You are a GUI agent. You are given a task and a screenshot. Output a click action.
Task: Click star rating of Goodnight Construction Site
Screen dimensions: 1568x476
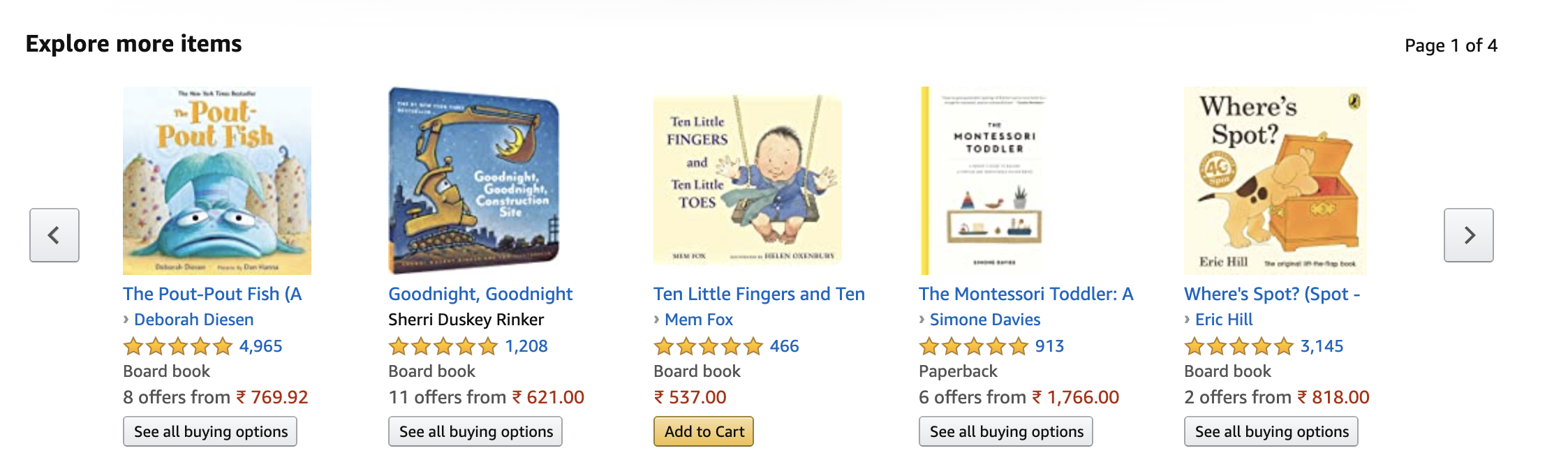[443, 346]
